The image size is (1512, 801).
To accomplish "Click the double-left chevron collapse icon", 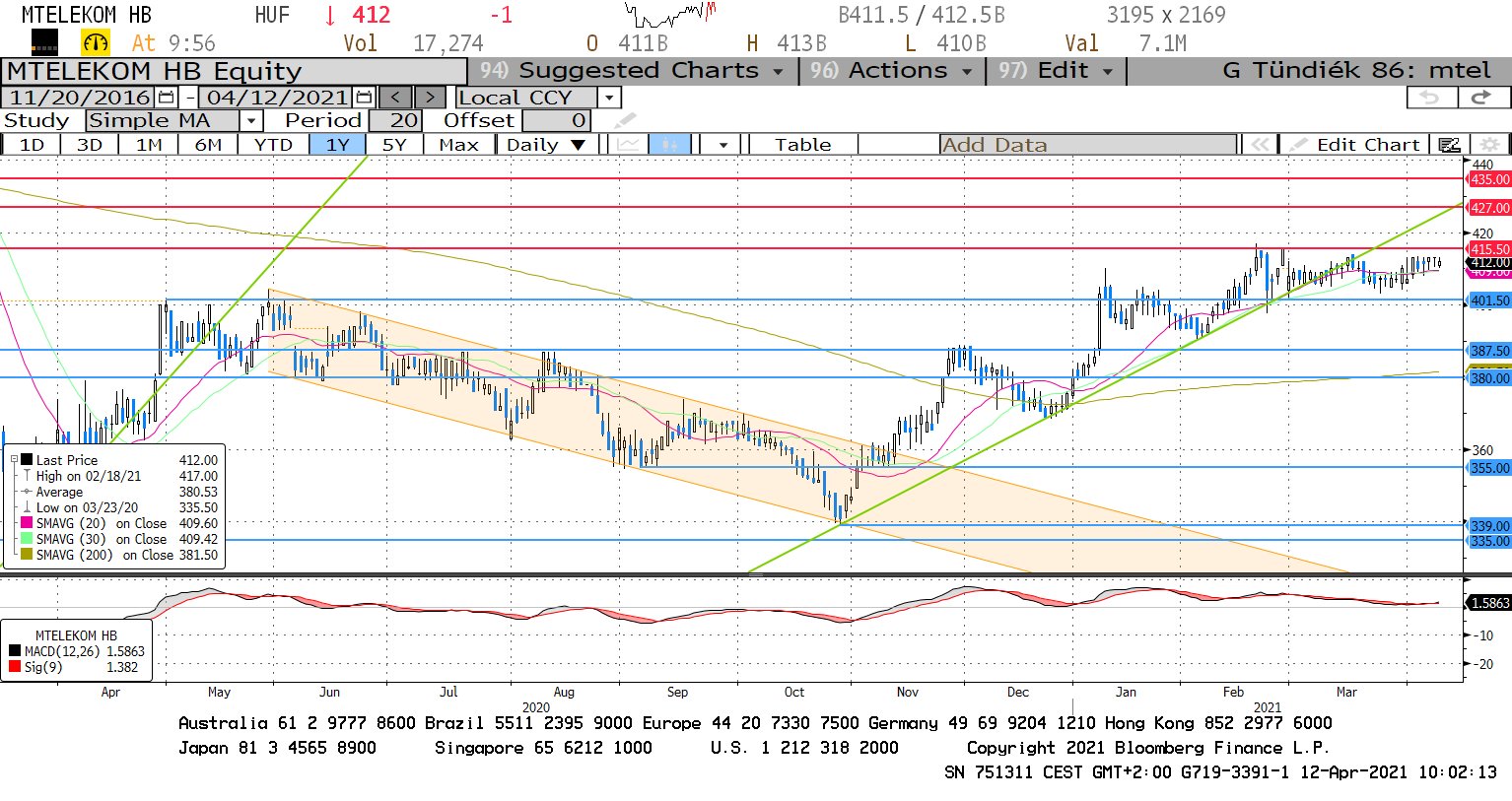I will point(1260,145).
